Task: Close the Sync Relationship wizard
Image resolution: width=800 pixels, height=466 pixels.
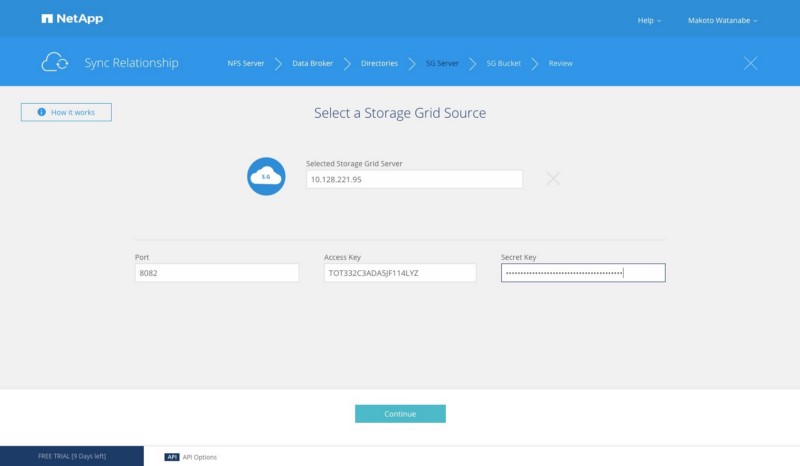Action: click(x=751, y=63)
